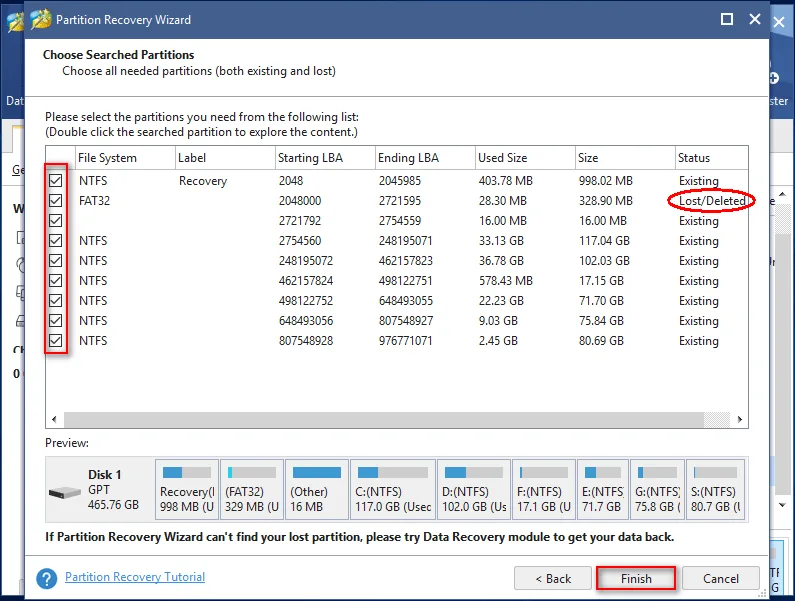Click used size 403.78 MB cell
795x601 pixels.
pyautogui.click(x=505, y=181)
